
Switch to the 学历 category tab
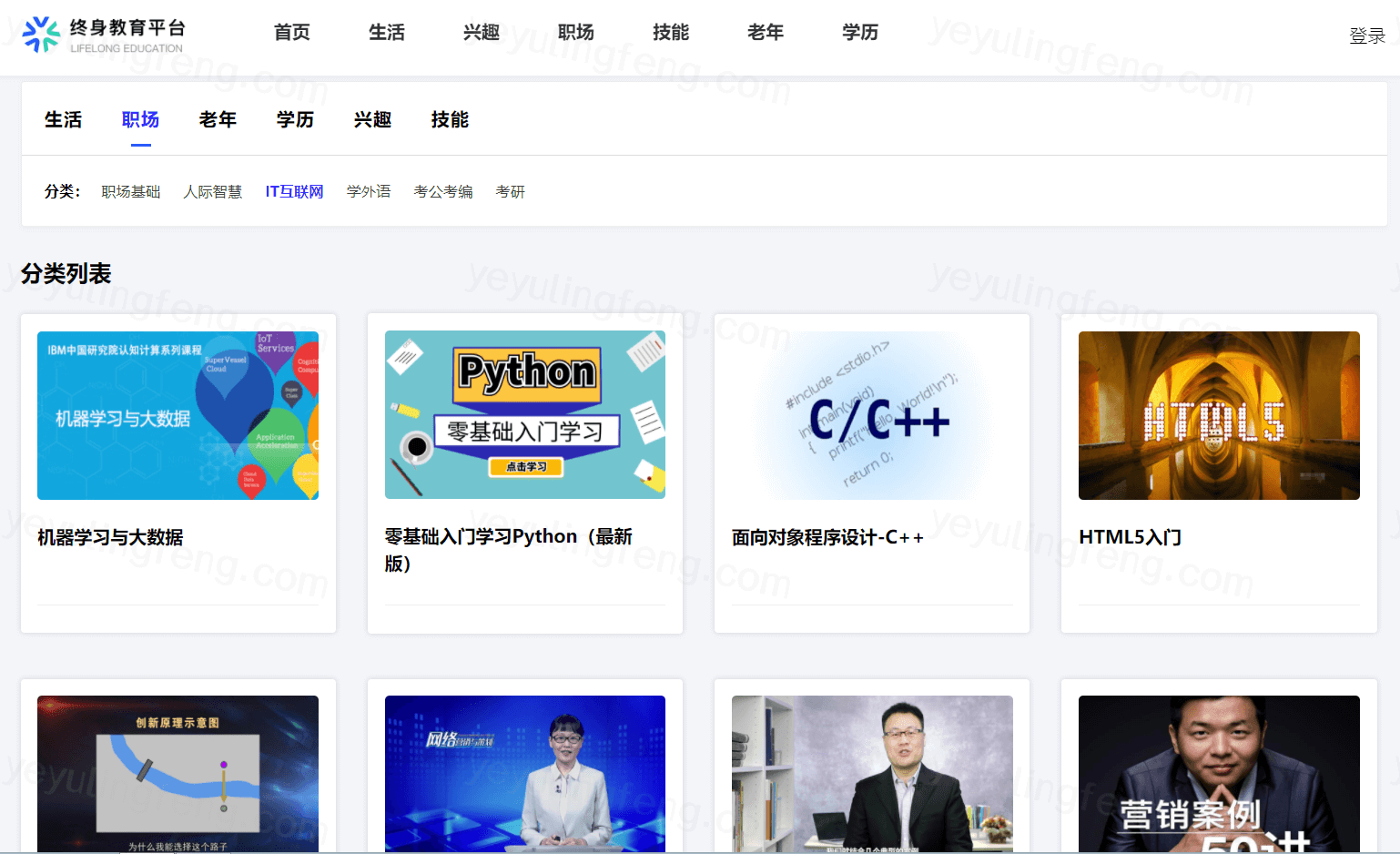[295, 119]
